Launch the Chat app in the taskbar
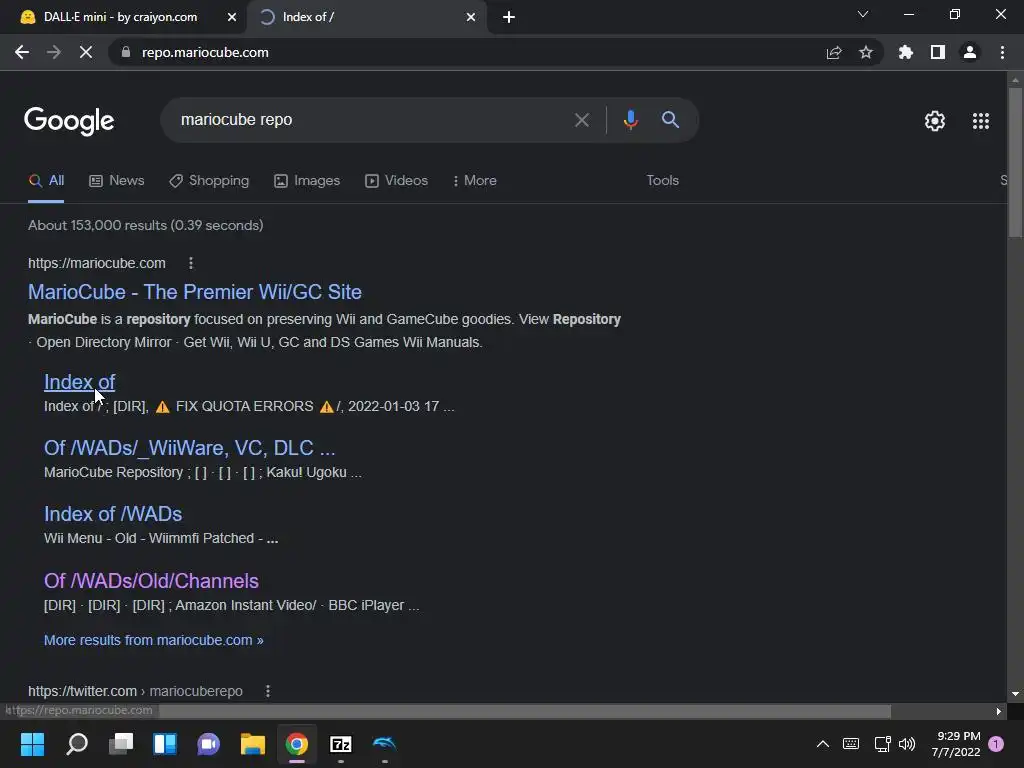Viewport: 1024px width, 768px height. 208,744
